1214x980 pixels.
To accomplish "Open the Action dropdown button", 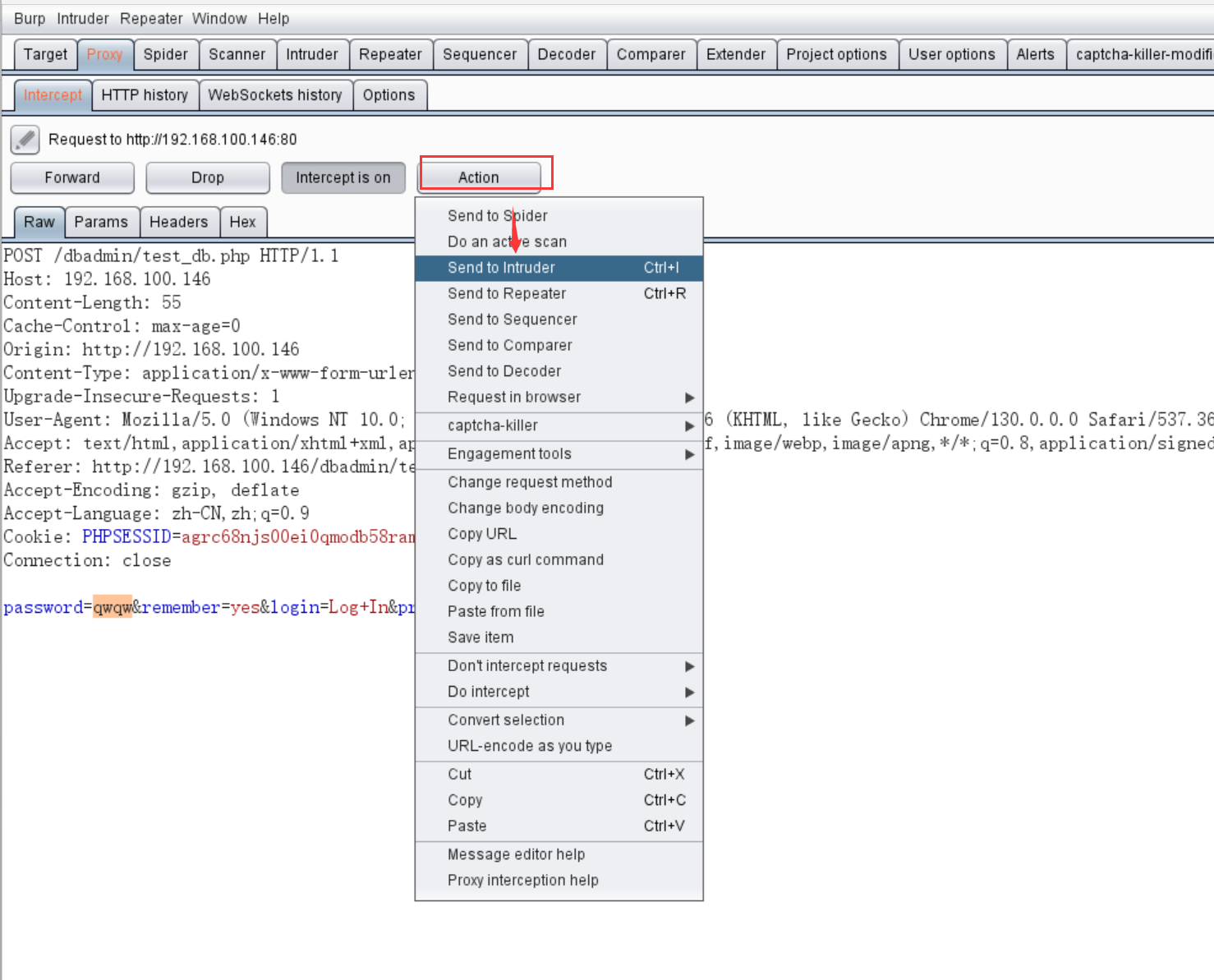I will [x=479, y=177].
